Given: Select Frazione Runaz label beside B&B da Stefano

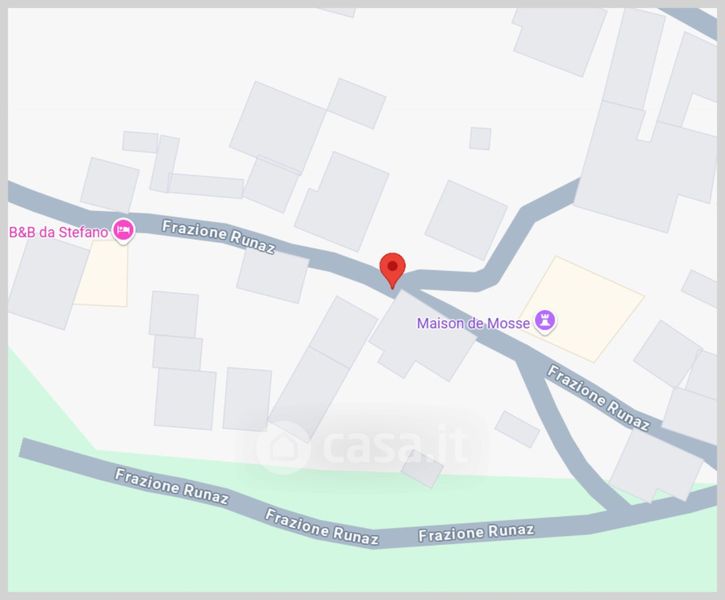Looking at the screenshot, I should (219, 236).
